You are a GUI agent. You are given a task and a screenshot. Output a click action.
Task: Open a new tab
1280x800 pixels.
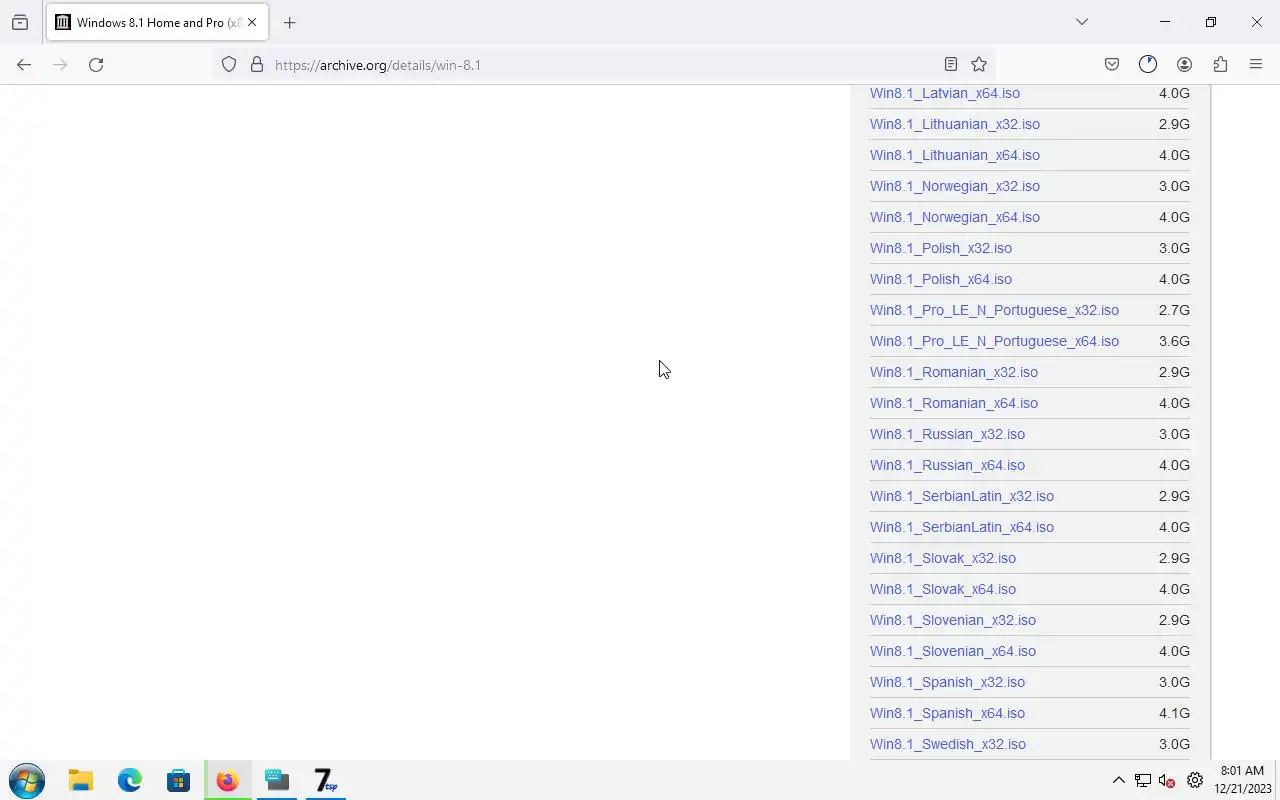pyautogui.click(x=289, y=22)
